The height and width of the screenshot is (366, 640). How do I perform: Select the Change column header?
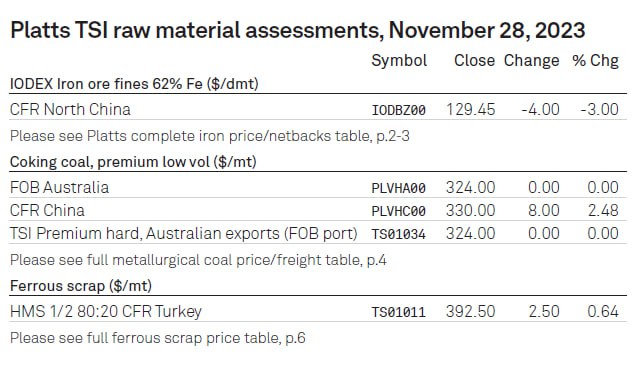531,61
